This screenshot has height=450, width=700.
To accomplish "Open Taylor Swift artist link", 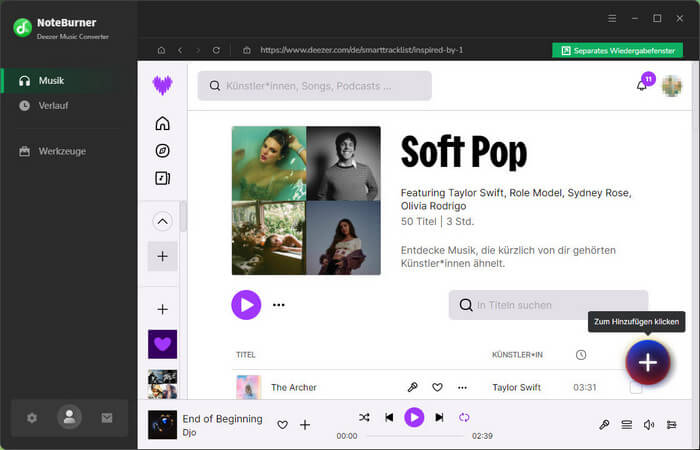I will [517, 388].
